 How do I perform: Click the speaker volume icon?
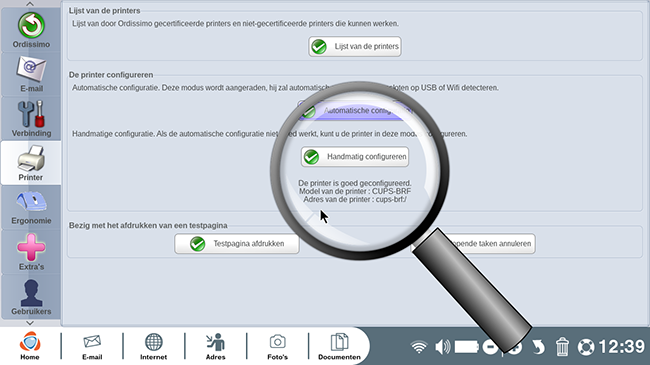[x=443, y=347]
